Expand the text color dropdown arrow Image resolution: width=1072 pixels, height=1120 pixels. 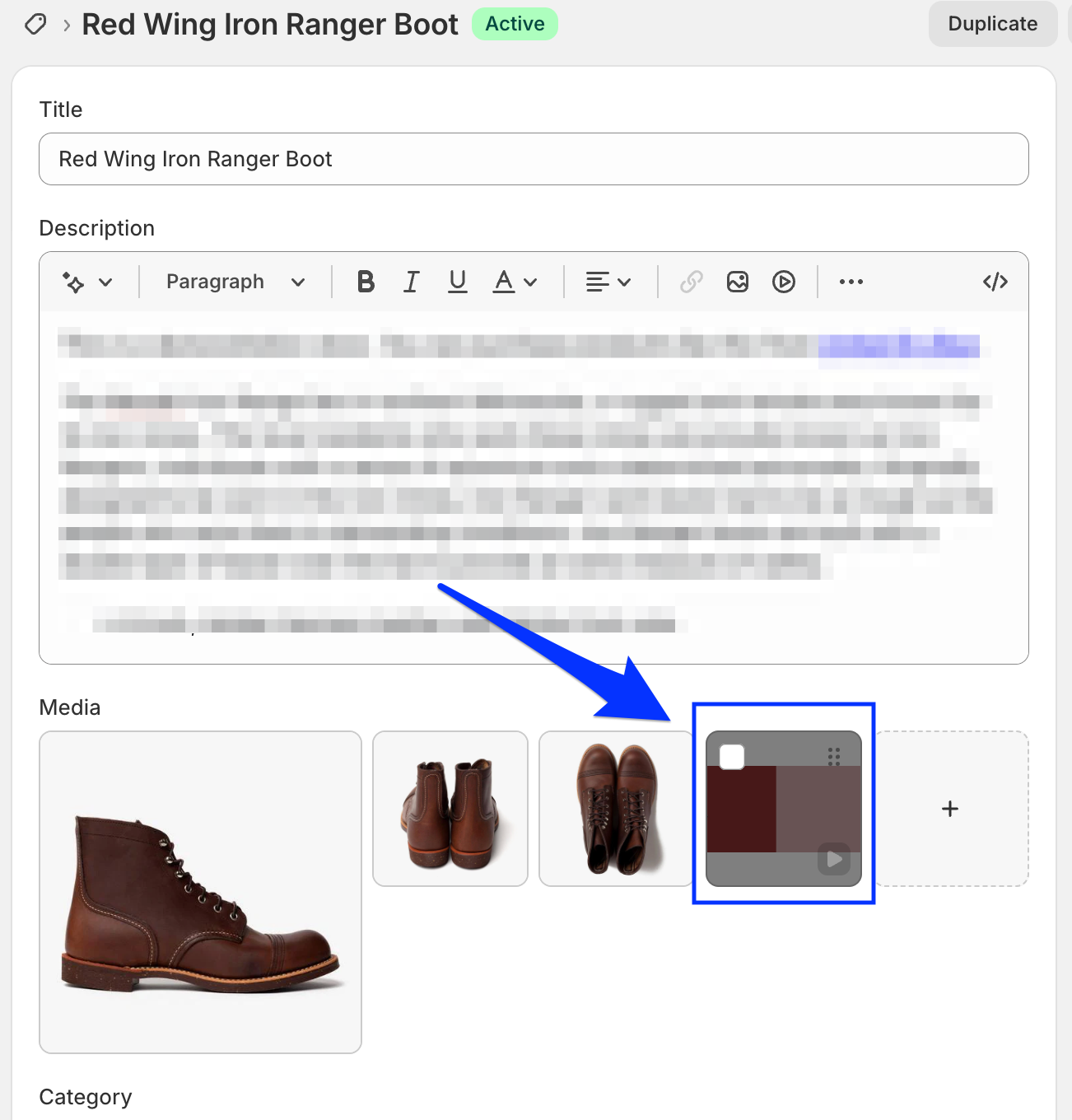pyautogui.click(x=531, y=282)
